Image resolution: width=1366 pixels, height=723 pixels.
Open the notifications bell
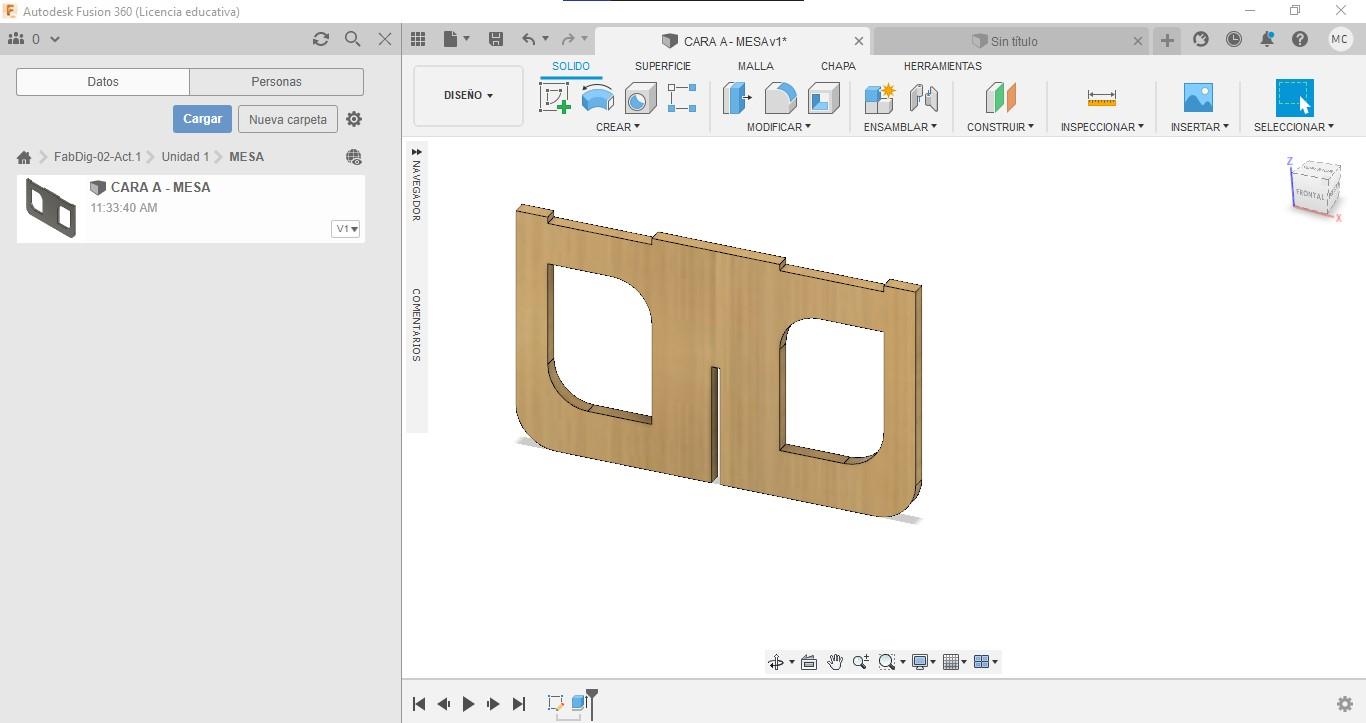point(1267,39)
